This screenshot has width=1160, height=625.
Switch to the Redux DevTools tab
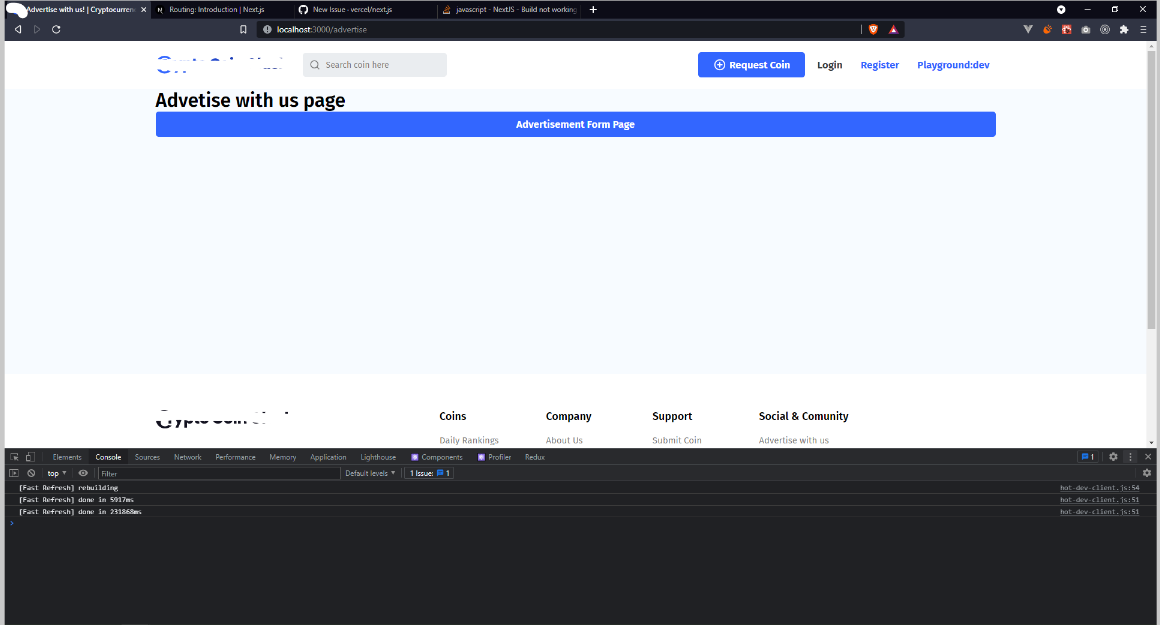tap(534, 456)
